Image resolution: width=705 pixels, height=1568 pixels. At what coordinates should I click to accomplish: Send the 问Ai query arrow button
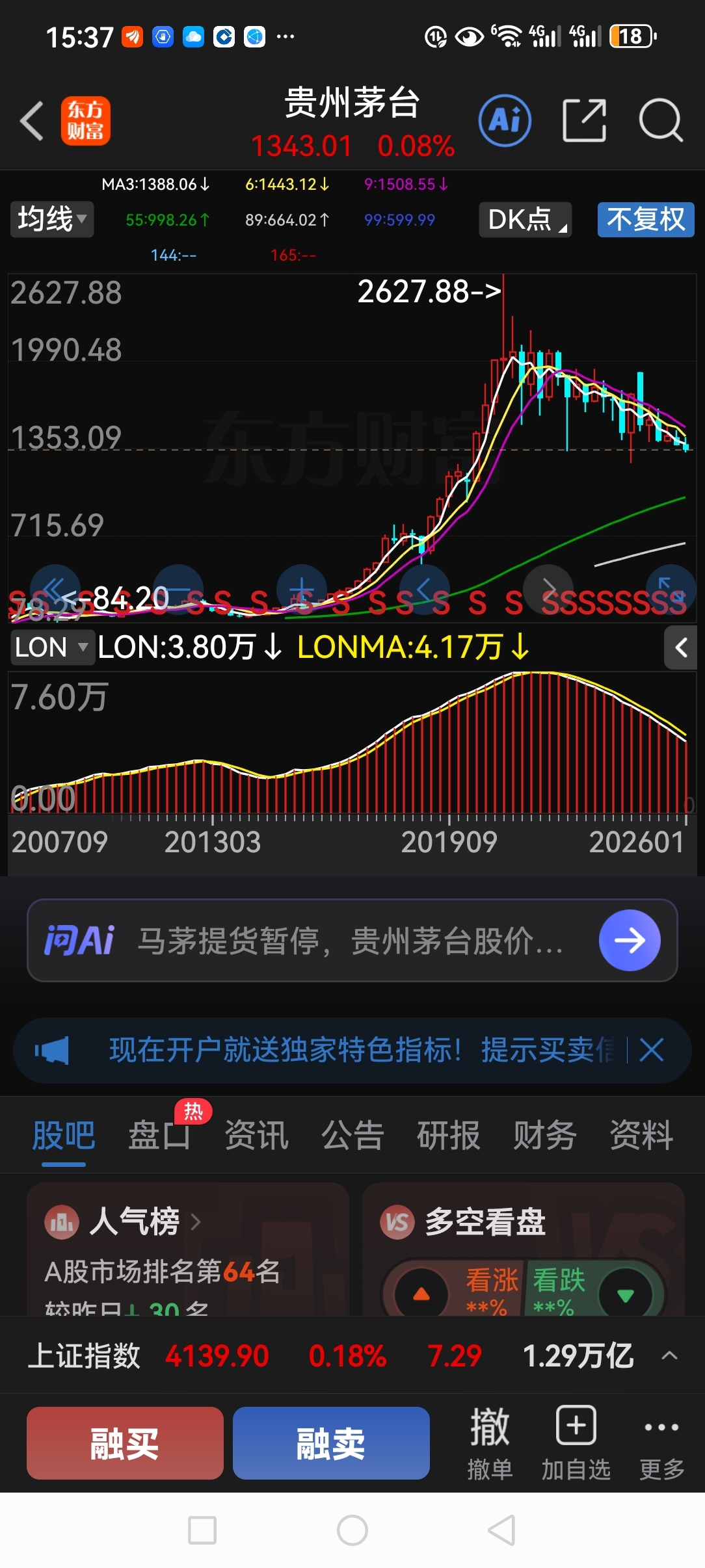tap(630, 940)
